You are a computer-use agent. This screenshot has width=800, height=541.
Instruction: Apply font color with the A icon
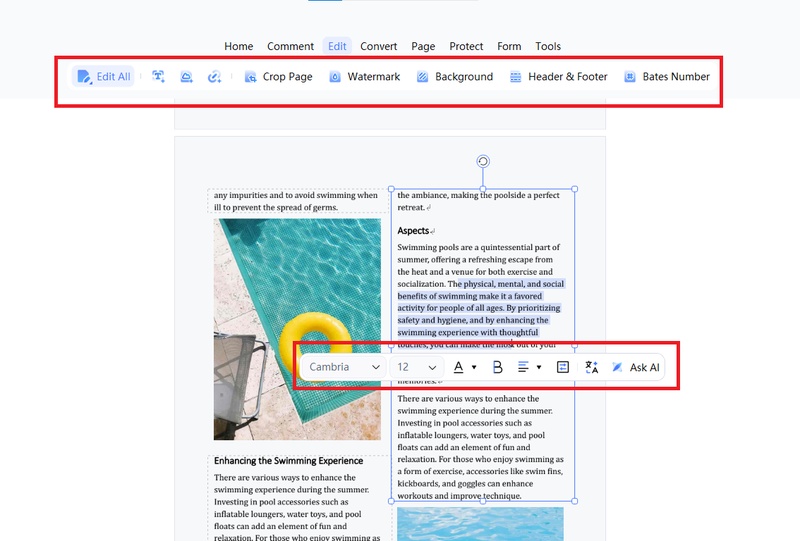[459, 367]
